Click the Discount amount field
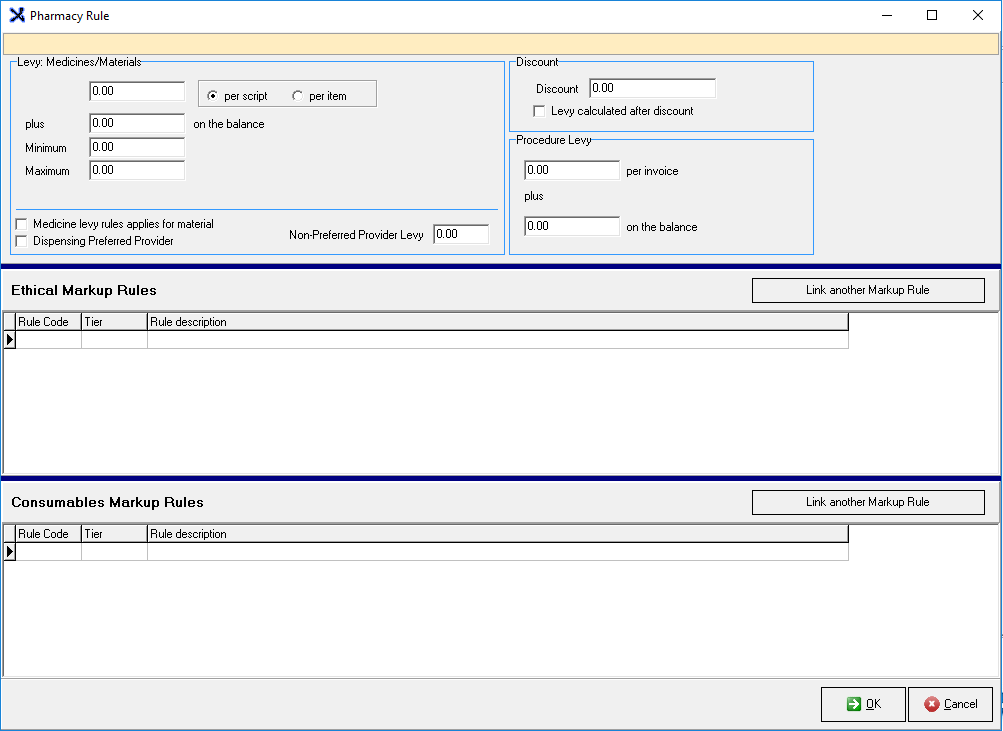This screenshot has height=731, width=1003. [x=652, y=88]
